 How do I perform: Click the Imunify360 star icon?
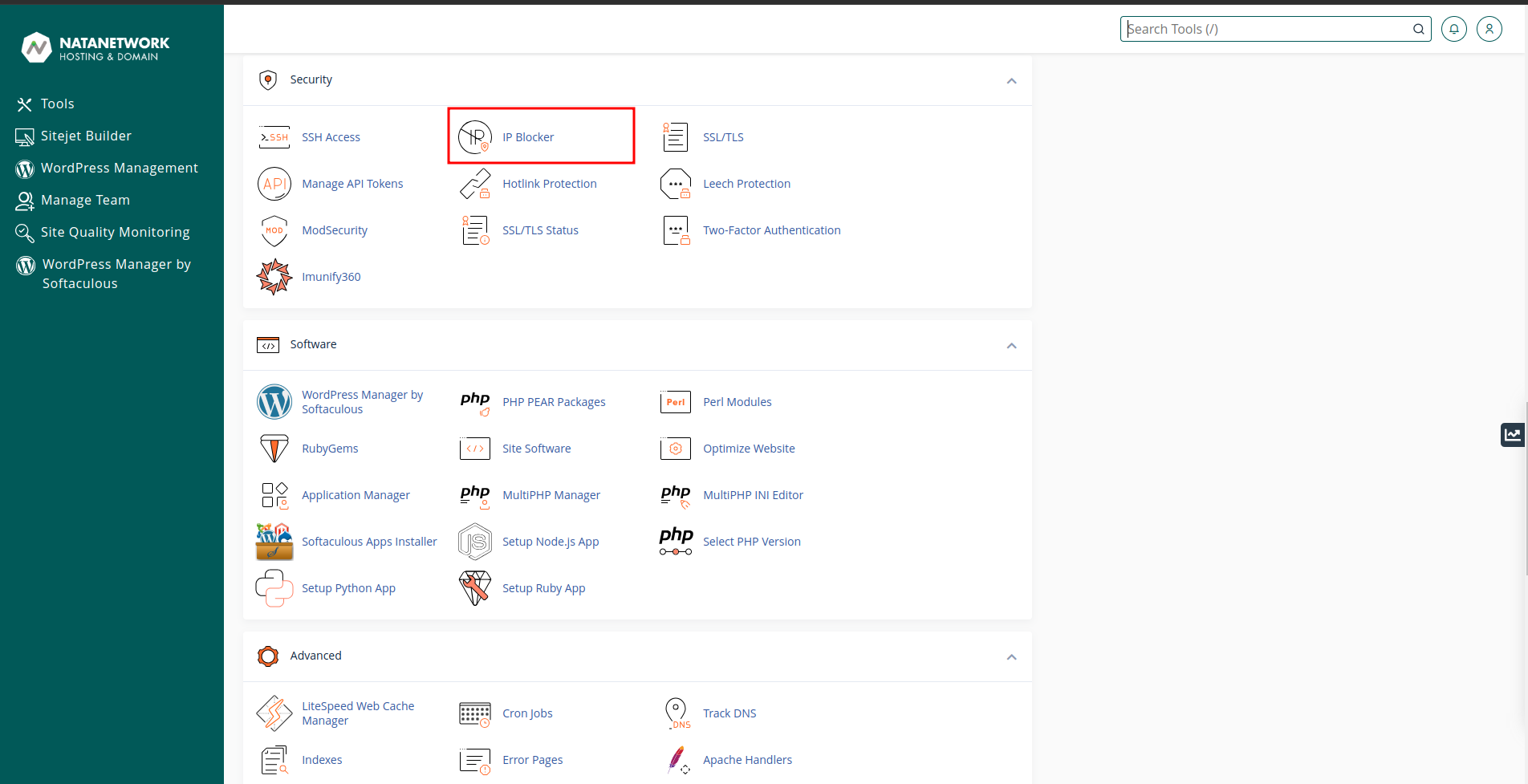coord(274,277)
